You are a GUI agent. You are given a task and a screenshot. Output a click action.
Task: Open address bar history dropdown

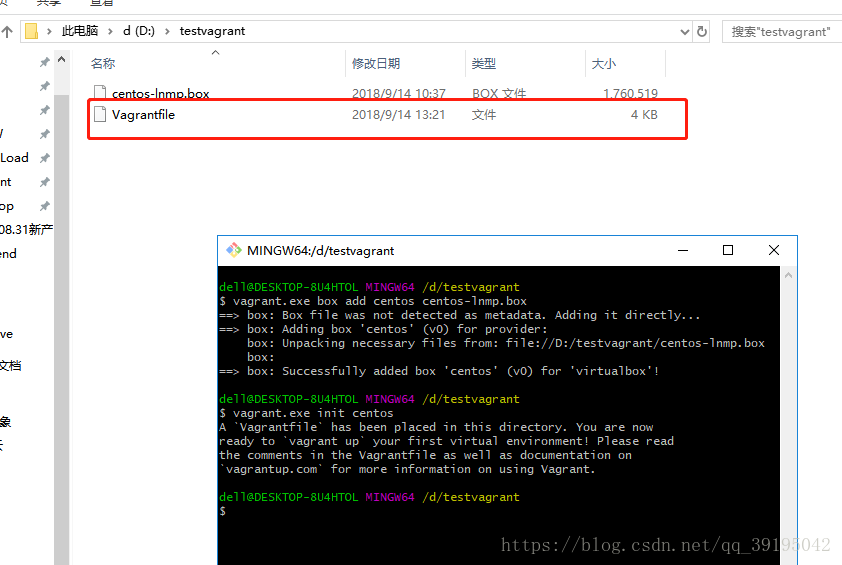click(685, 32)
